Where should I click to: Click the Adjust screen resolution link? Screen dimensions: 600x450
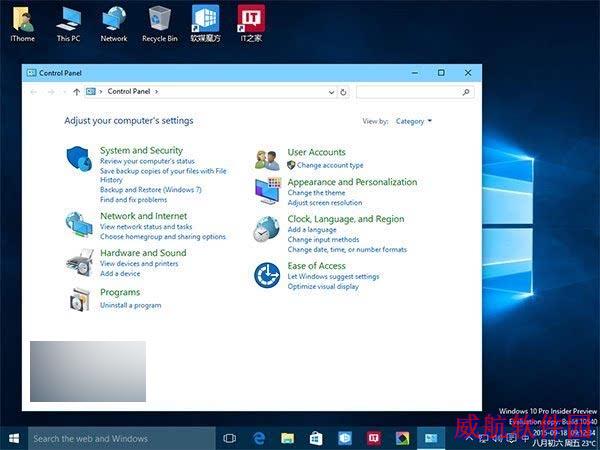[324, 202]
